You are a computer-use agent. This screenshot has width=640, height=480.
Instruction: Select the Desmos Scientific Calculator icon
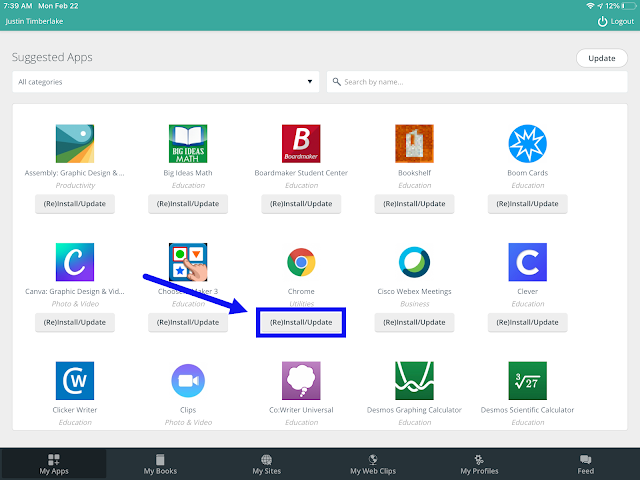527,380
